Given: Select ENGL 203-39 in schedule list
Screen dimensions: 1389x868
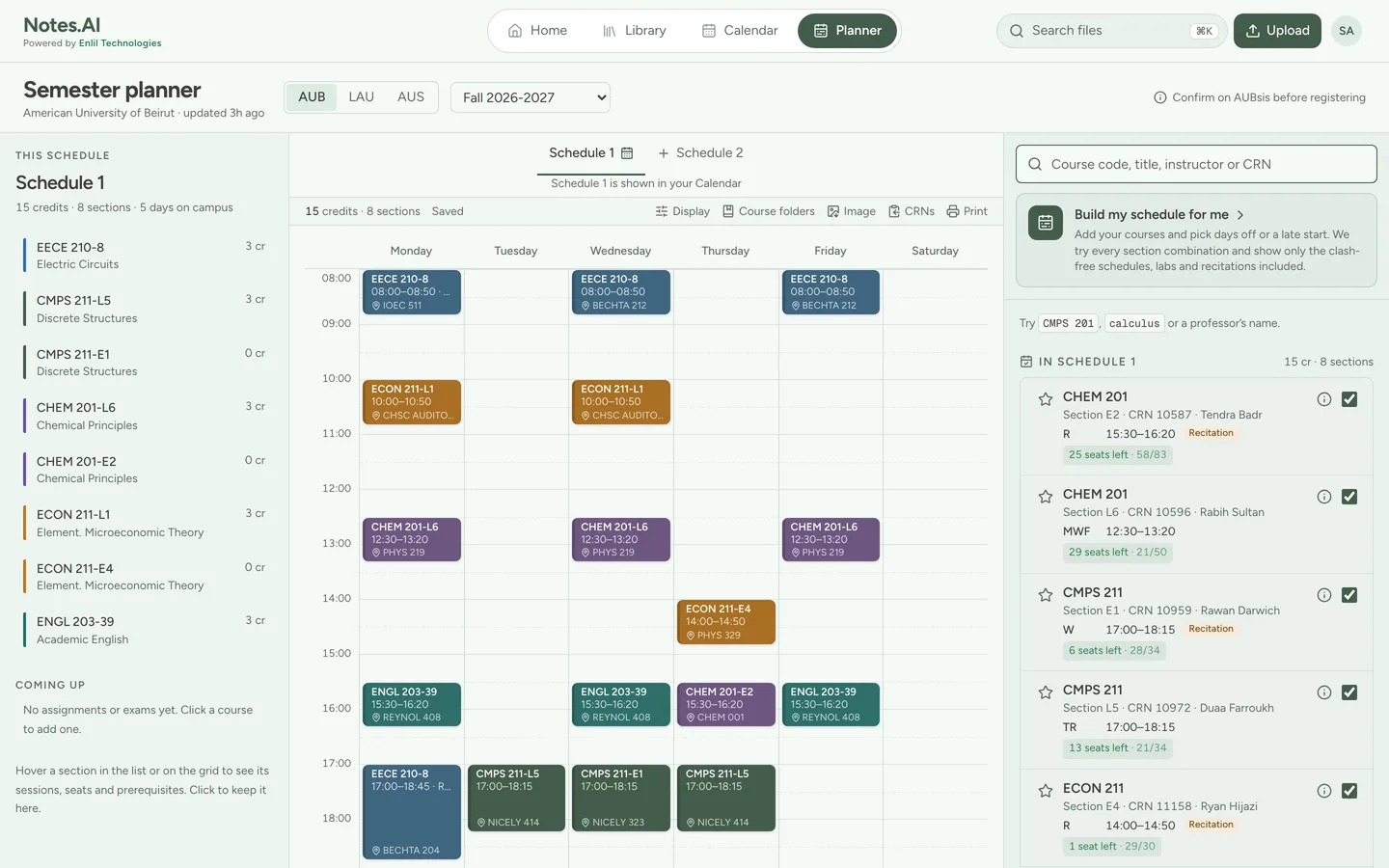Looking at the screenshot, I should pos(145,630).
